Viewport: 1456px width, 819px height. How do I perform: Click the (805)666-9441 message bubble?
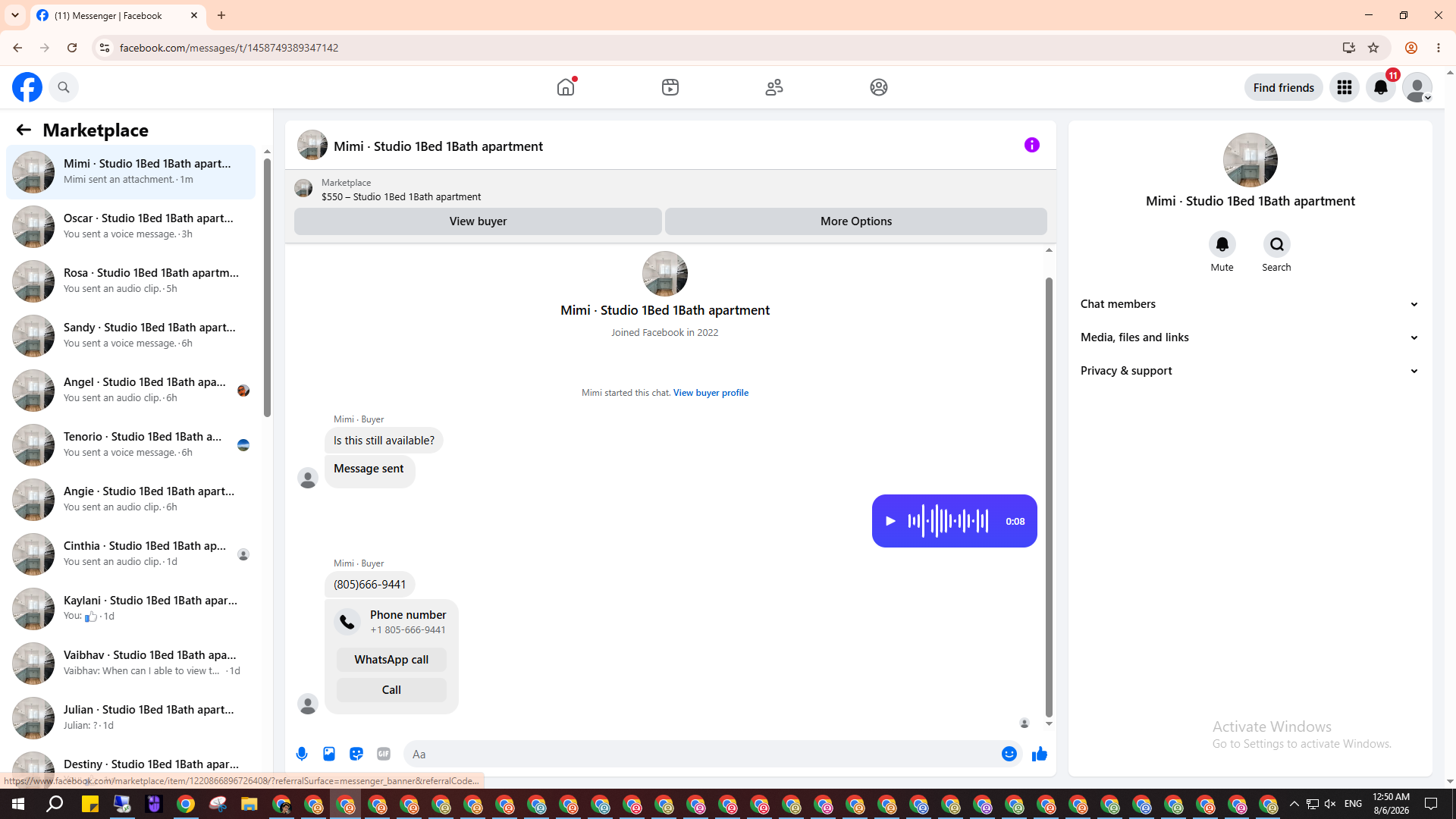[369, 585]
